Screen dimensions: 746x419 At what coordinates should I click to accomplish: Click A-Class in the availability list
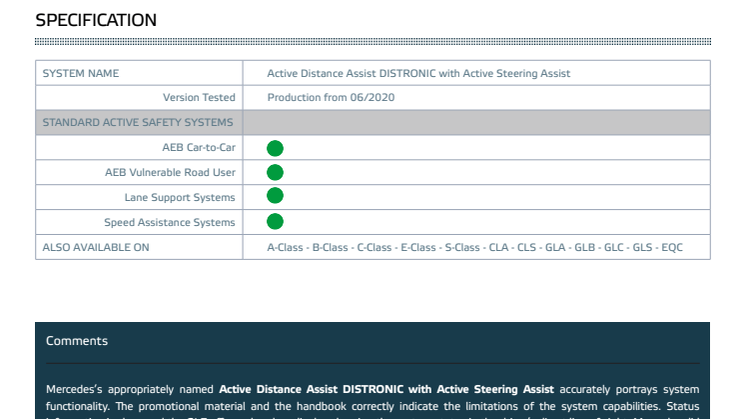tap(285, 247)
